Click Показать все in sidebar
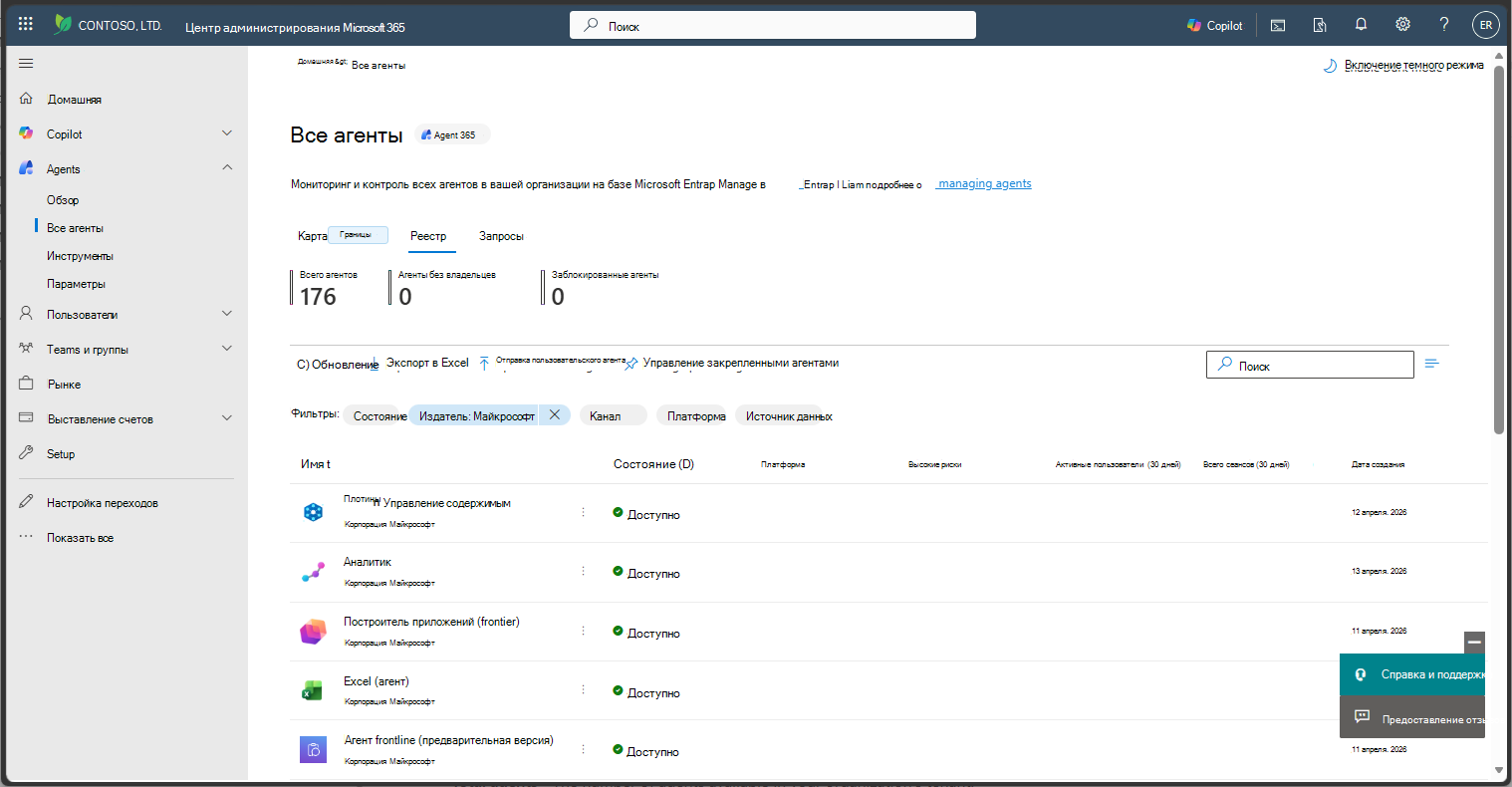This screenshot has width=1512, height=787. (80, 538)
